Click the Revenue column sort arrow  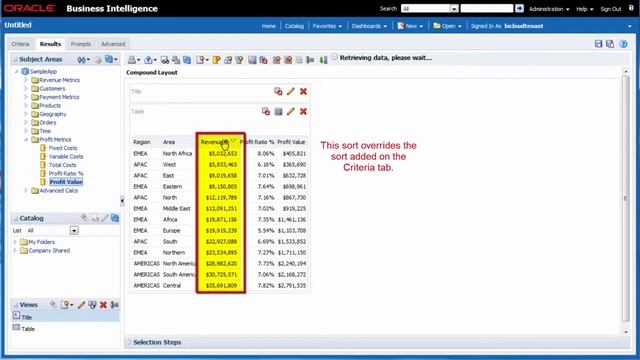pyautogui.click(x=233, y=141)
